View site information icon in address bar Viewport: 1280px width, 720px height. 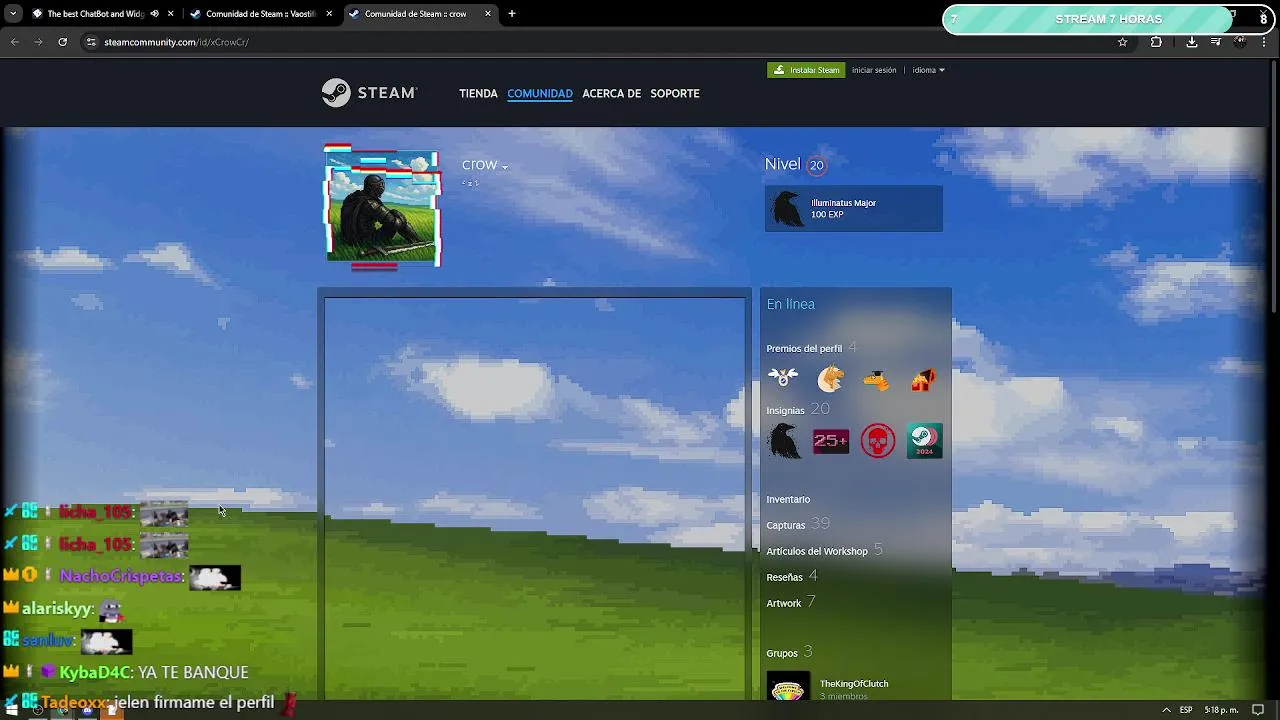tap(91, 42)
